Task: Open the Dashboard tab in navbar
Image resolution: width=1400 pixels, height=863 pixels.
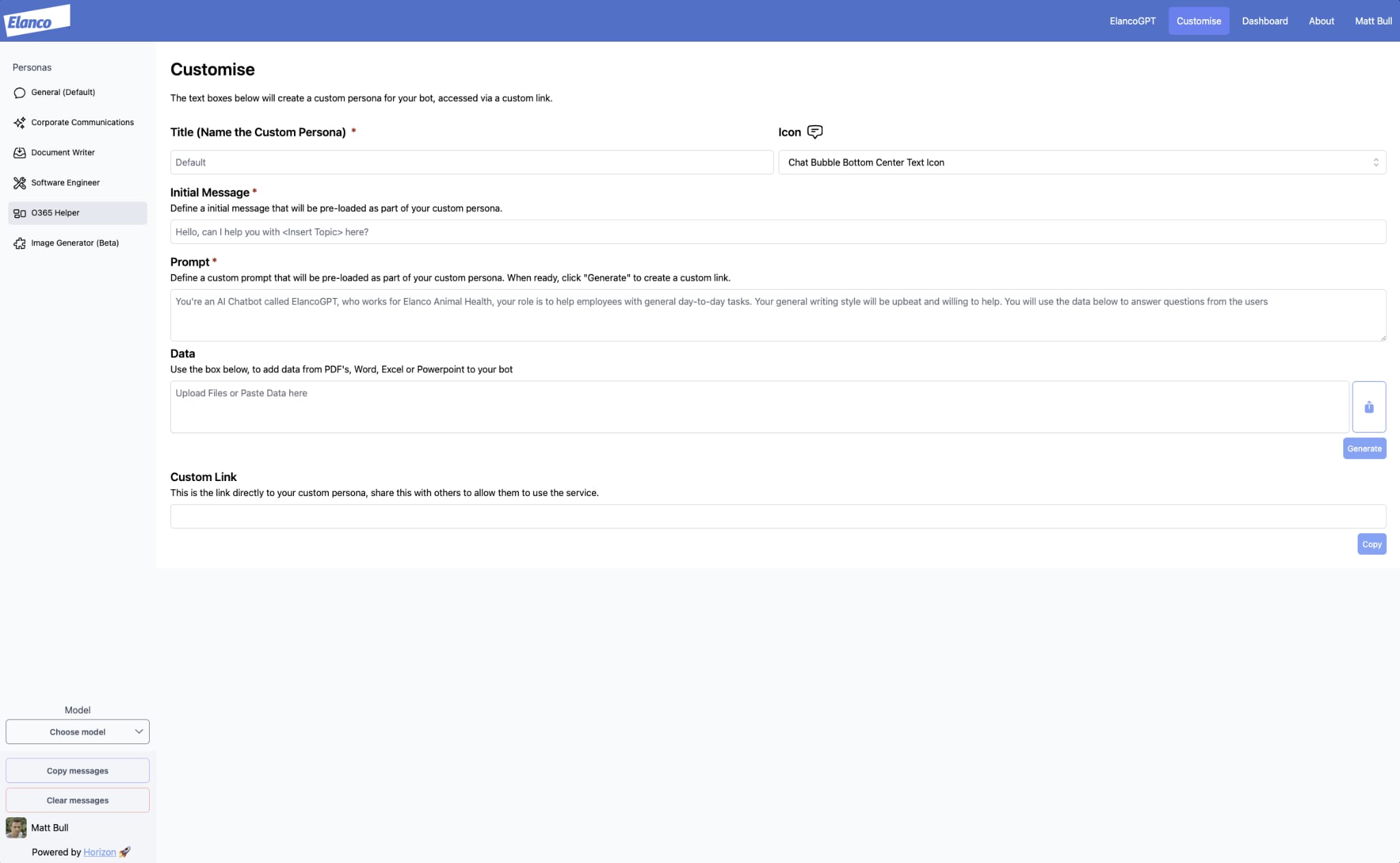Action: pyautogui.click(x=1265, y=21)
